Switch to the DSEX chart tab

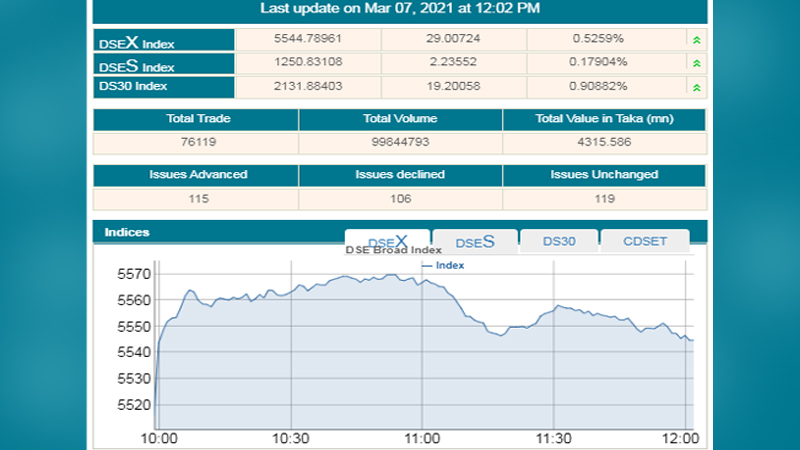[x=387, y=241]
